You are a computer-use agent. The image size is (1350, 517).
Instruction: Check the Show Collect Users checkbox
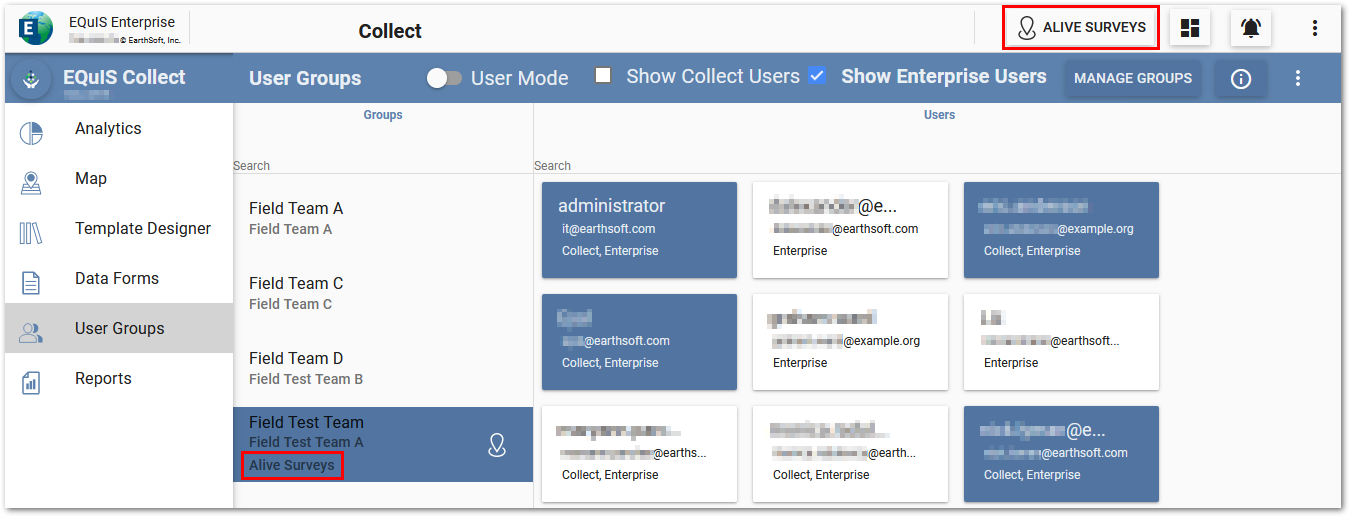coord(603,76)
